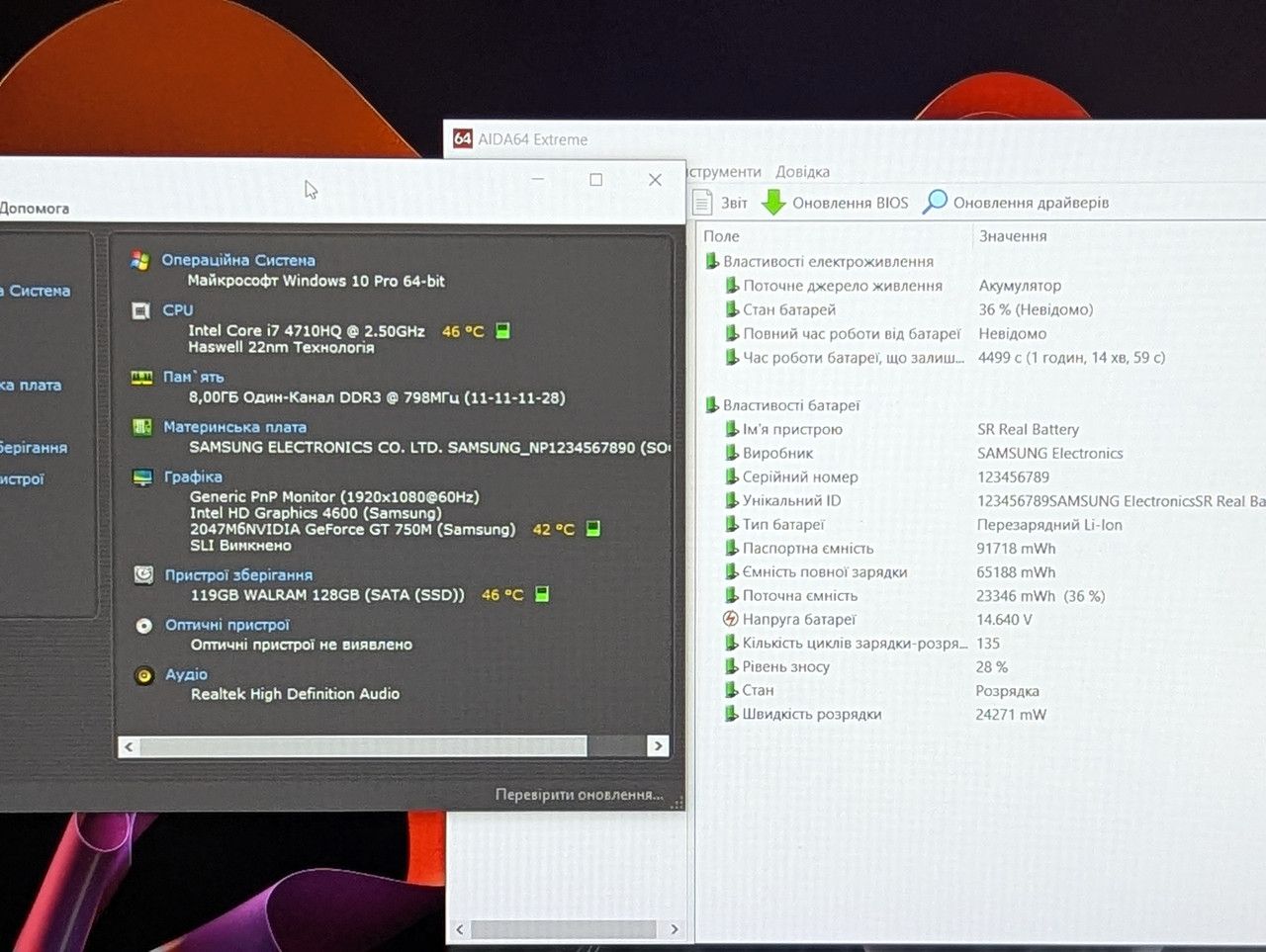Click the RAM icon next to Пам'ять

click(x=142, y=378)
